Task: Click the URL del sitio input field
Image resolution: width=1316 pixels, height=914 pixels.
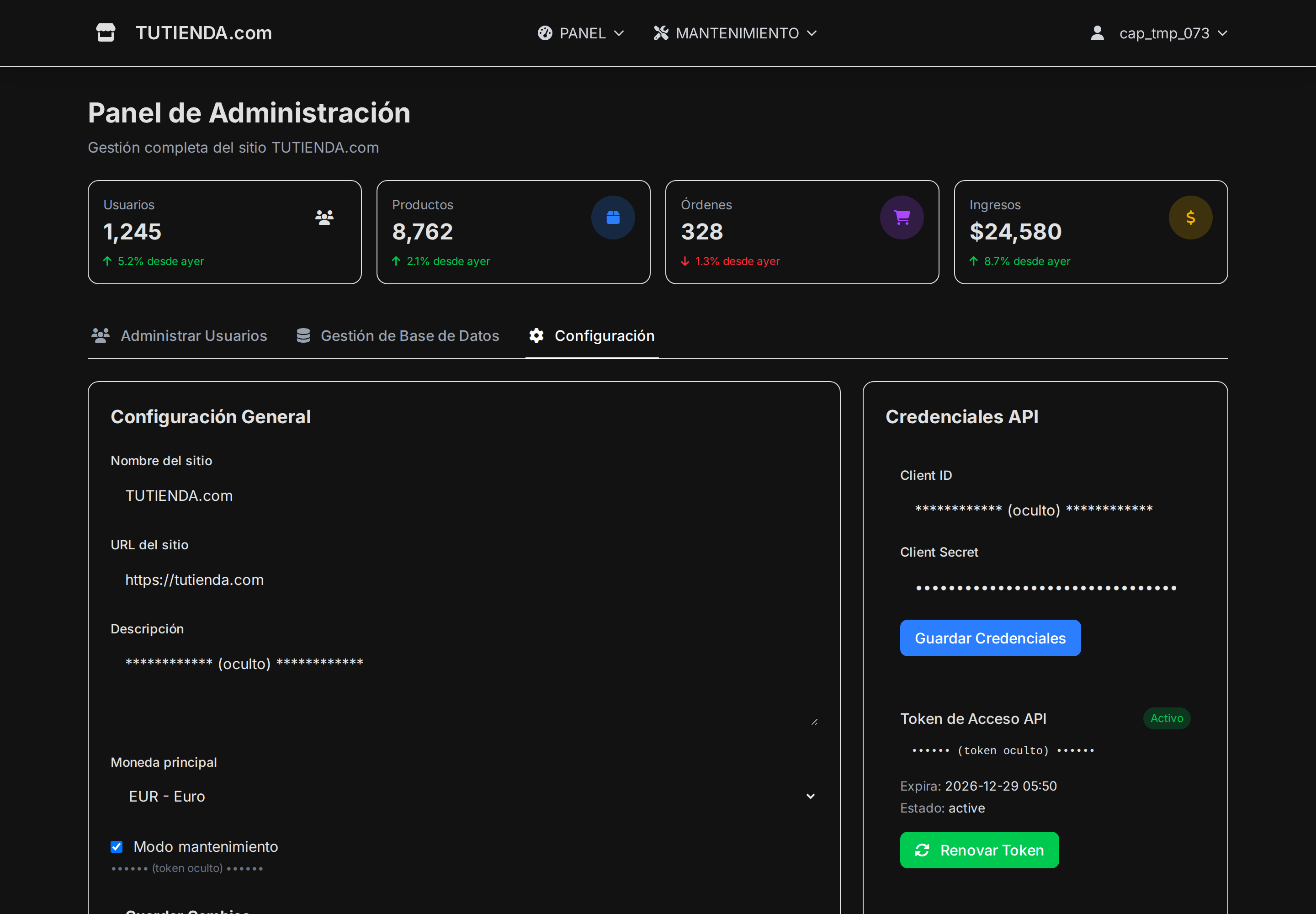Action: pyautogui.click(x=464, y=580)
